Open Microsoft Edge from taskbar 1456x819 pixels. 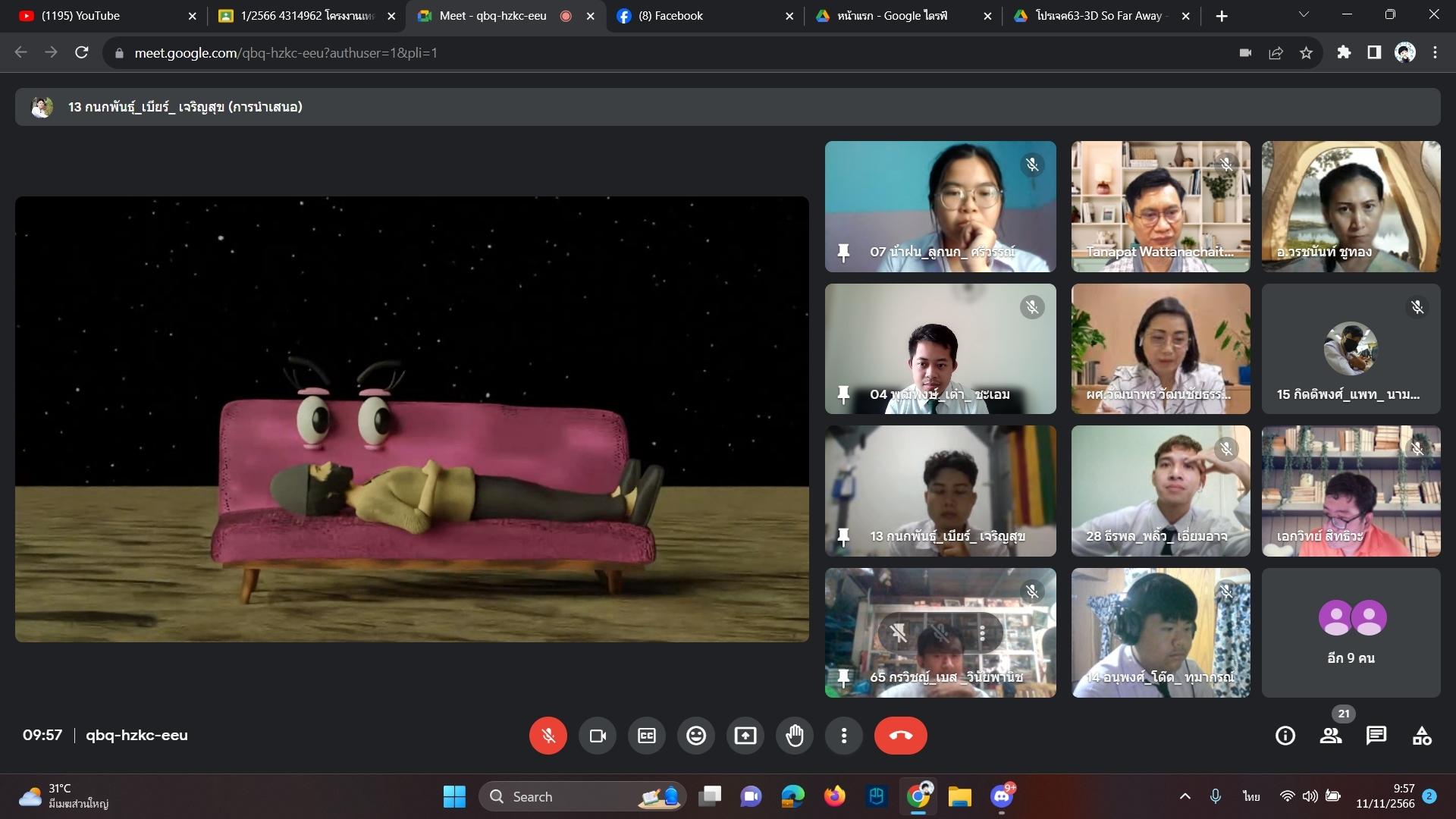click(x=792, y=796)
